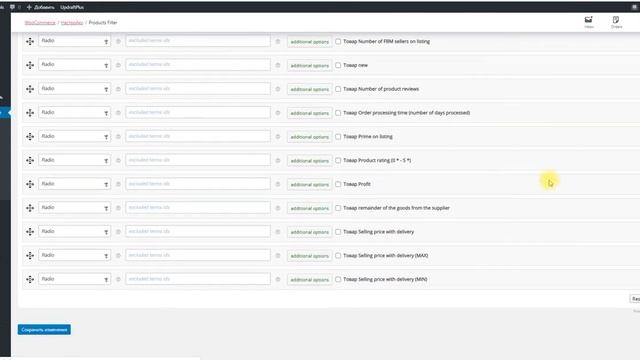Click icon after excluded terms field in Selling price with delivery (MIN) row
The image size is (640, 360).
278,279
